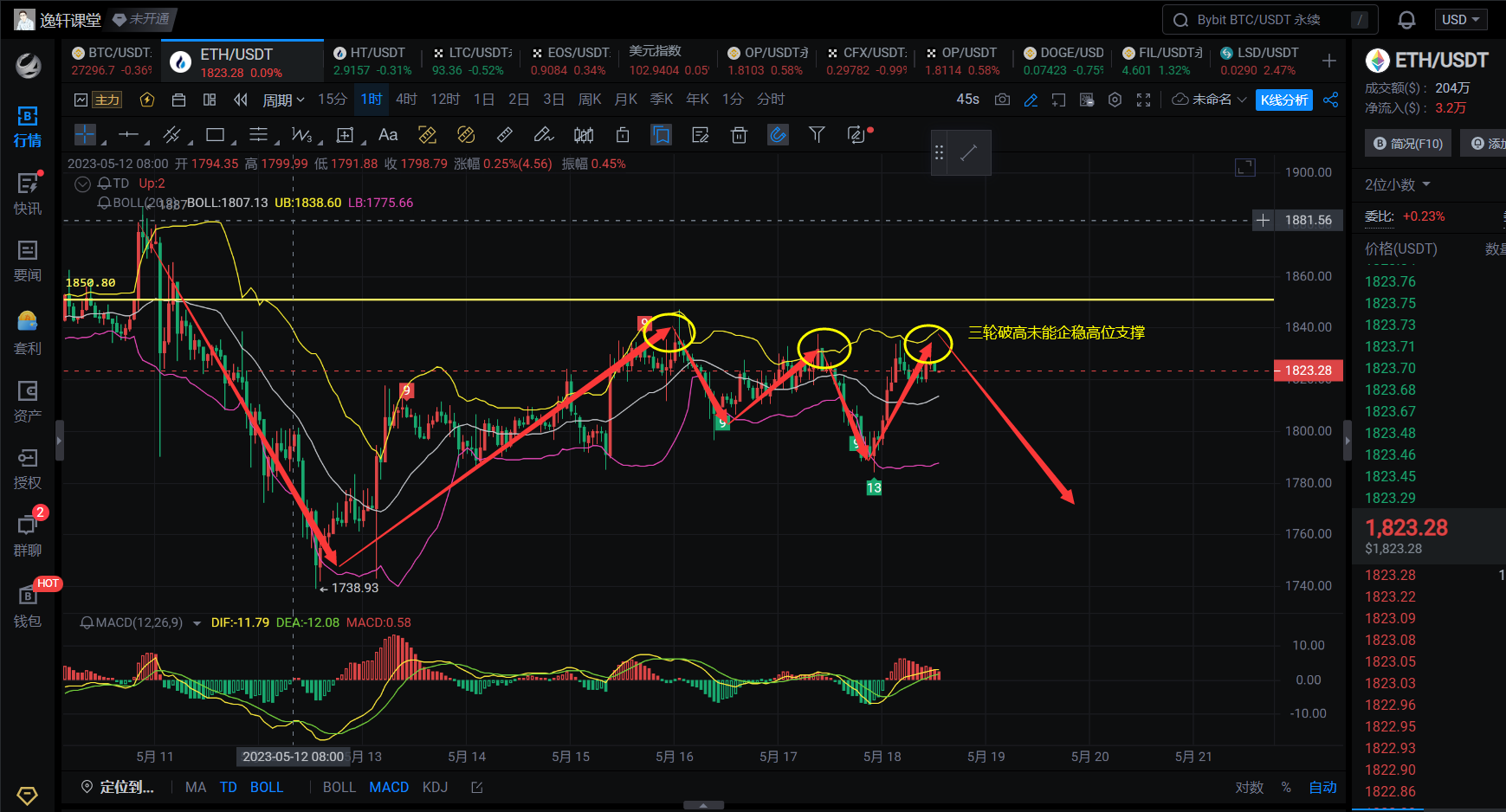Screen dimensions: 1506x812
Task: Switch to the BTC/USDT ticker tab
Action: [x=112, y=61]
